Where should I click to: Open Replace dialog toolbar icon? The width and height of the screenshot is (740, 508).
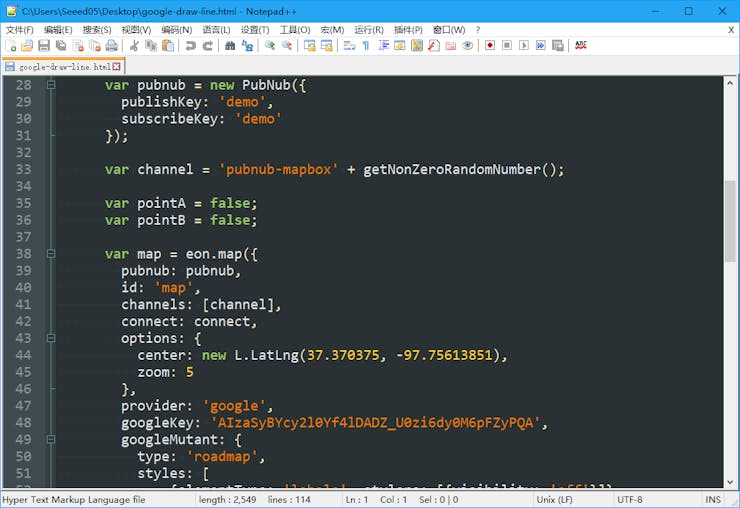point(247,45)
